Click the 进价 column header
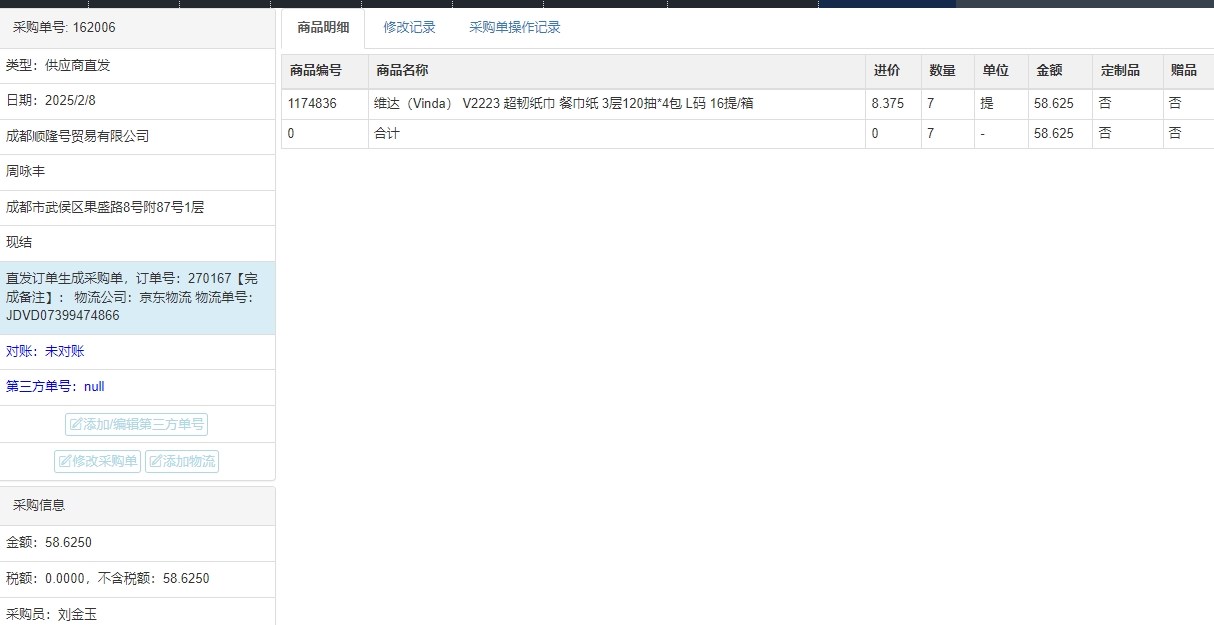The height and width of the screenshot is (625, 1214). (x=893, y=71)
